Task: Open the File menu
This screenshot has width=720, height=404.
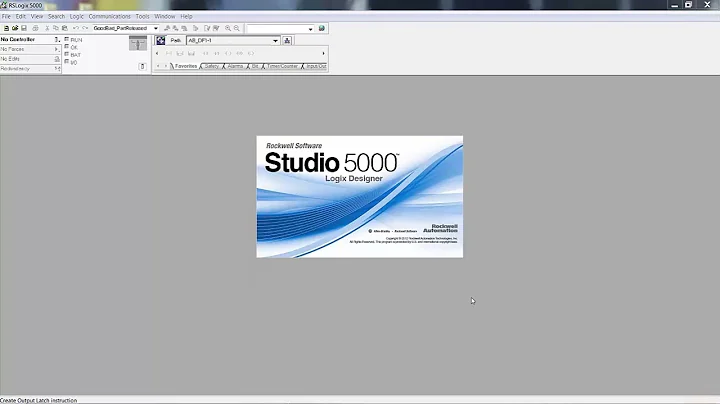Action: tap(6, 16)
